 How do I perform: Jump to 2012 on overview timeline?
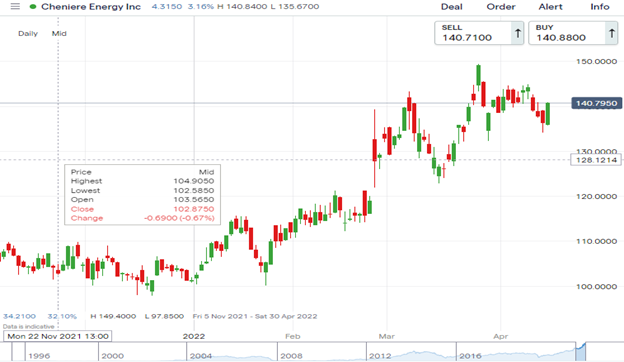[x=380, y=356]
